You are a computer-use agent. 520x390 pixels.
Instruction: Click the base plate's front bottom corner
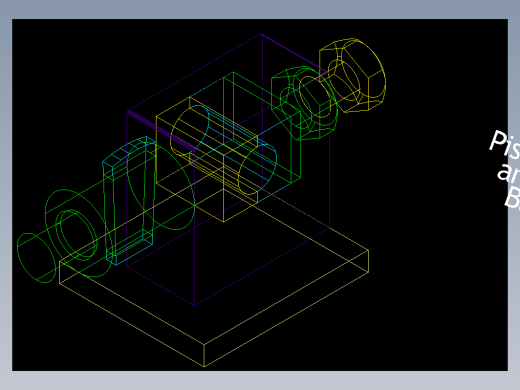(204, 367)
